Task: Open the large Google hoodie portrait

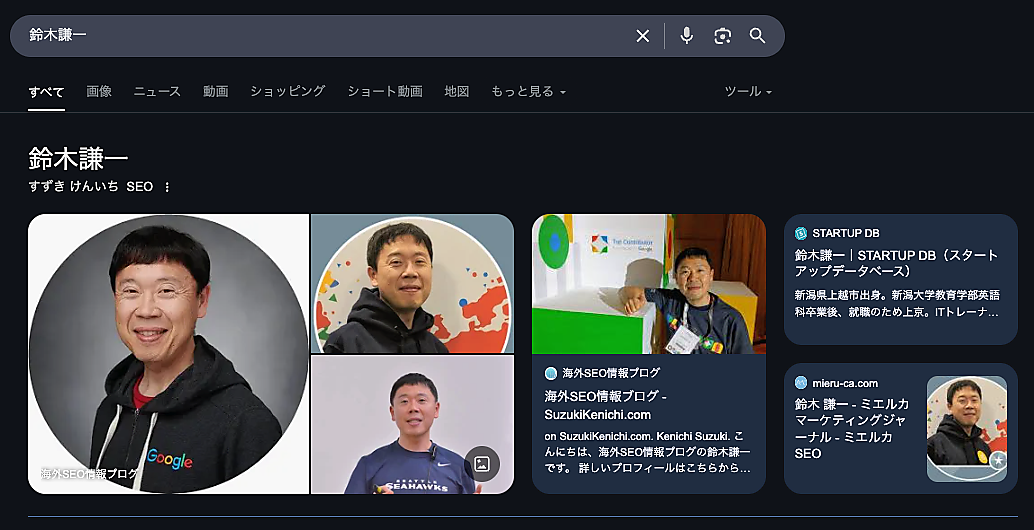Action: (168, 354)
